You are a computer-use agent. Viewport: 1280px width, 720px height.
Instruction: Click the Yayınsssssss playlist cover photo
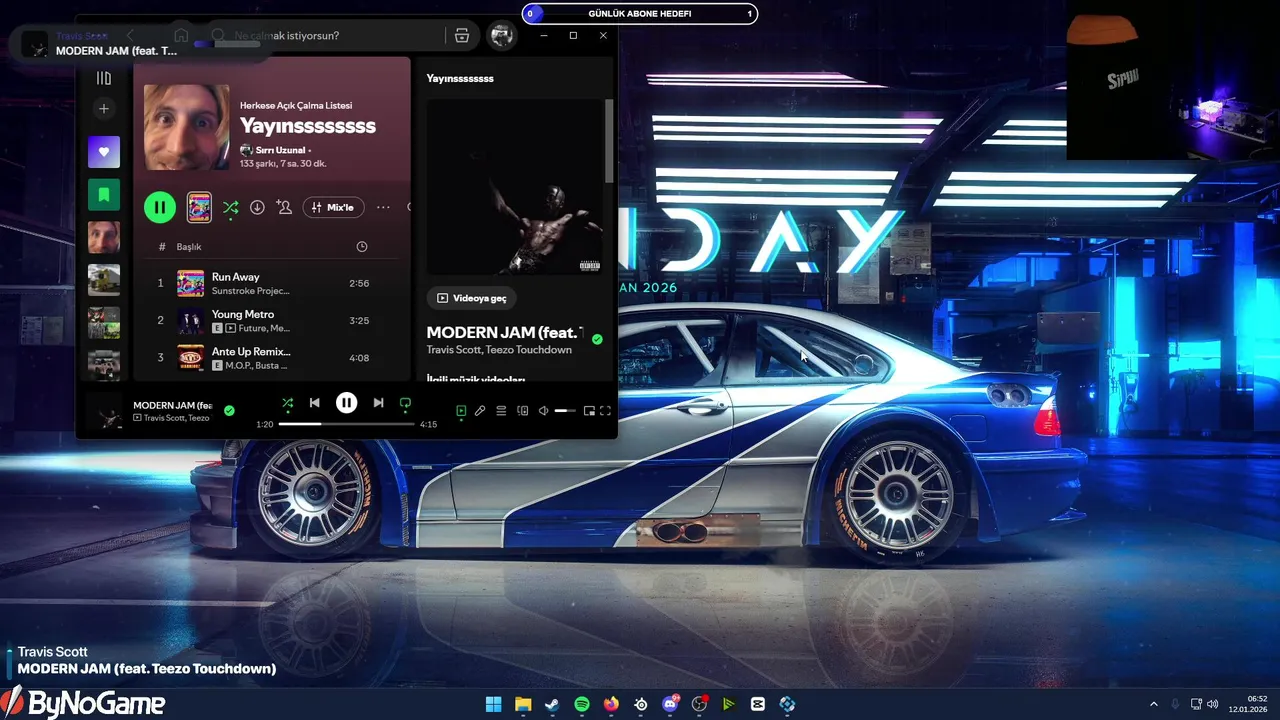pos(186,127)
